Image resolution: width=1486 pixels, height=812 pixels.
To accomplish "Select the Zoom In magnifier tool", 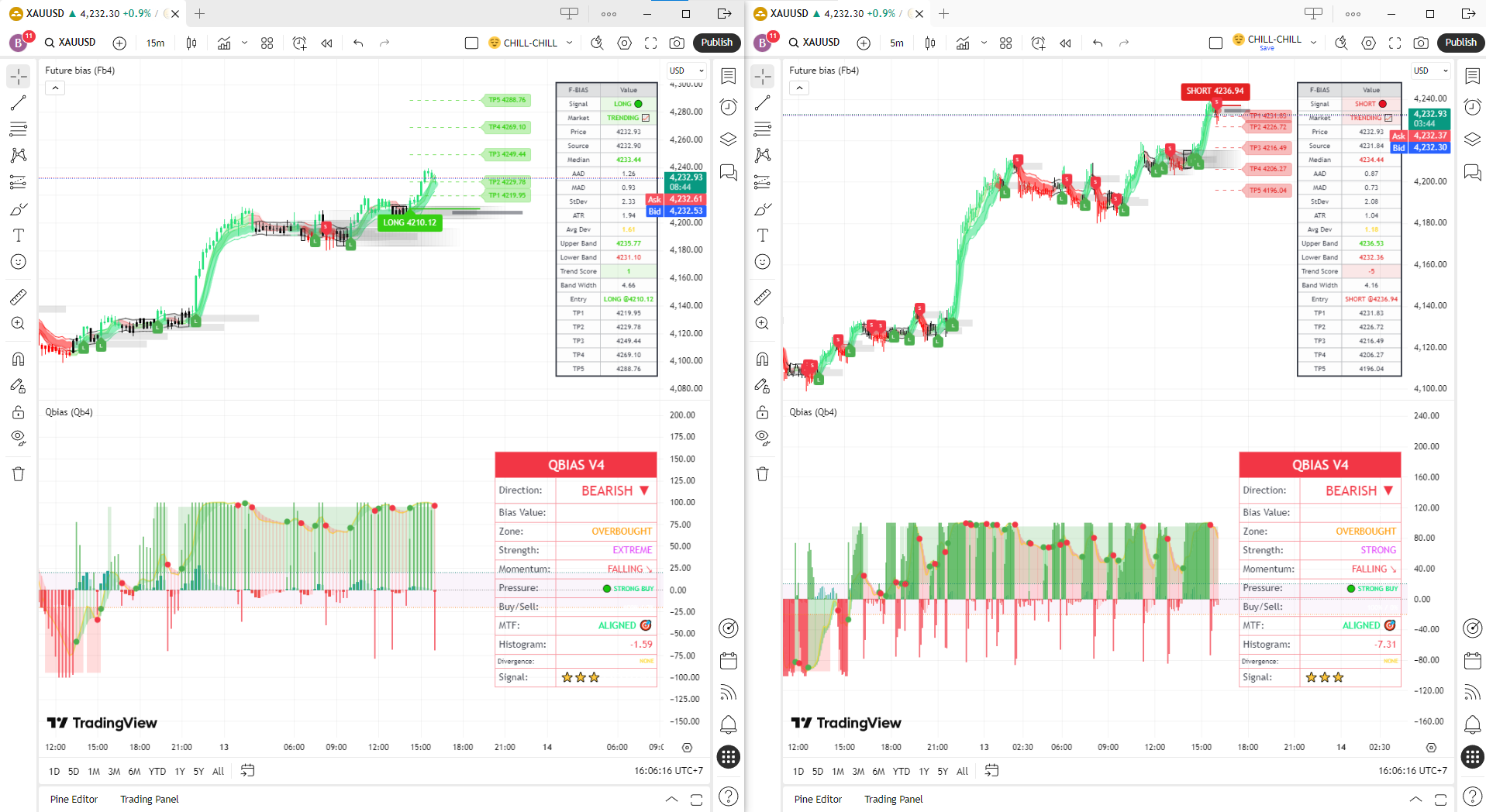I will click(17, 323).
